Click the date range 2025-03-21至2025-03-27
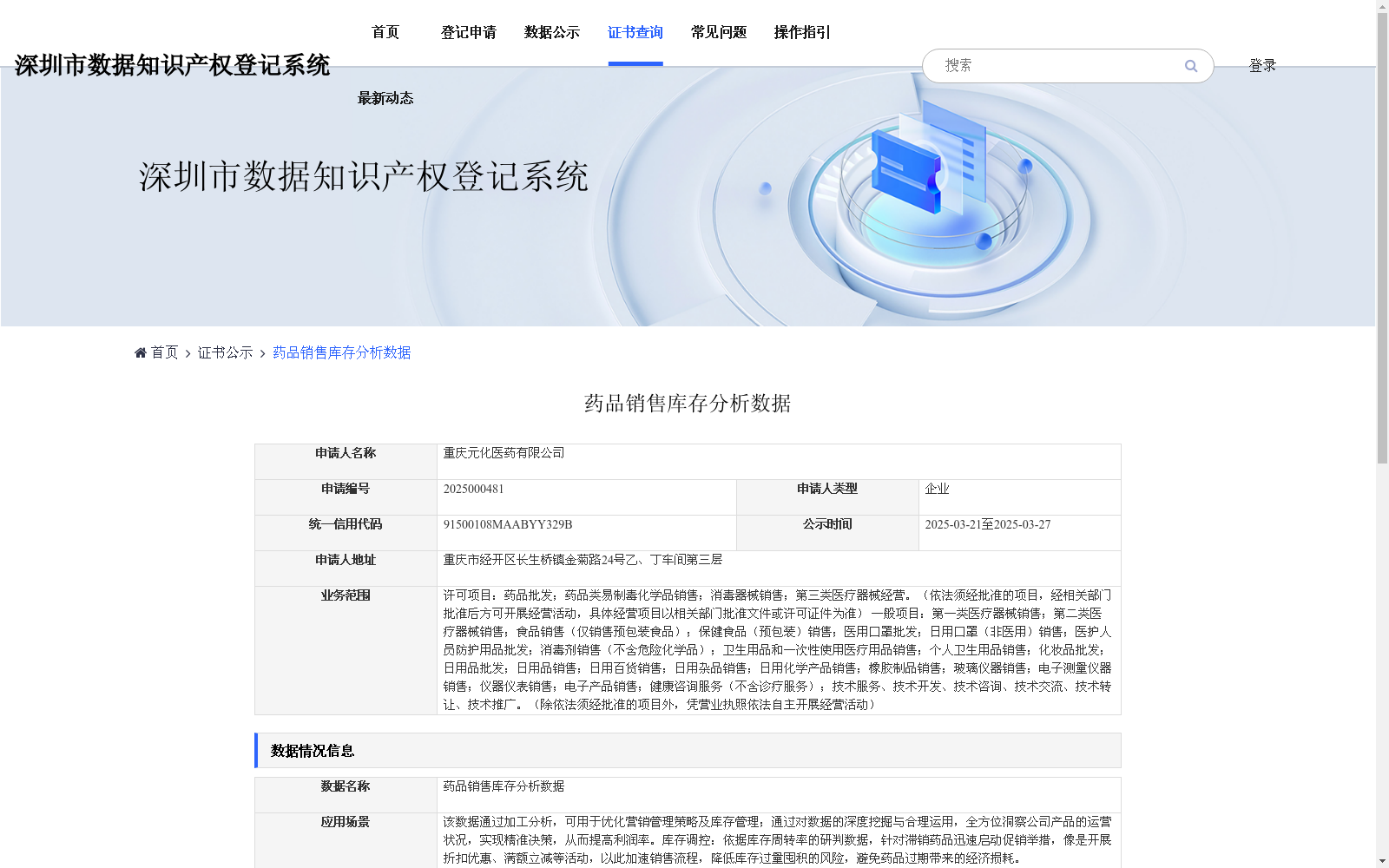Image resolution: width=1389 pixels, height=868 pixels. tap(988, 524)
